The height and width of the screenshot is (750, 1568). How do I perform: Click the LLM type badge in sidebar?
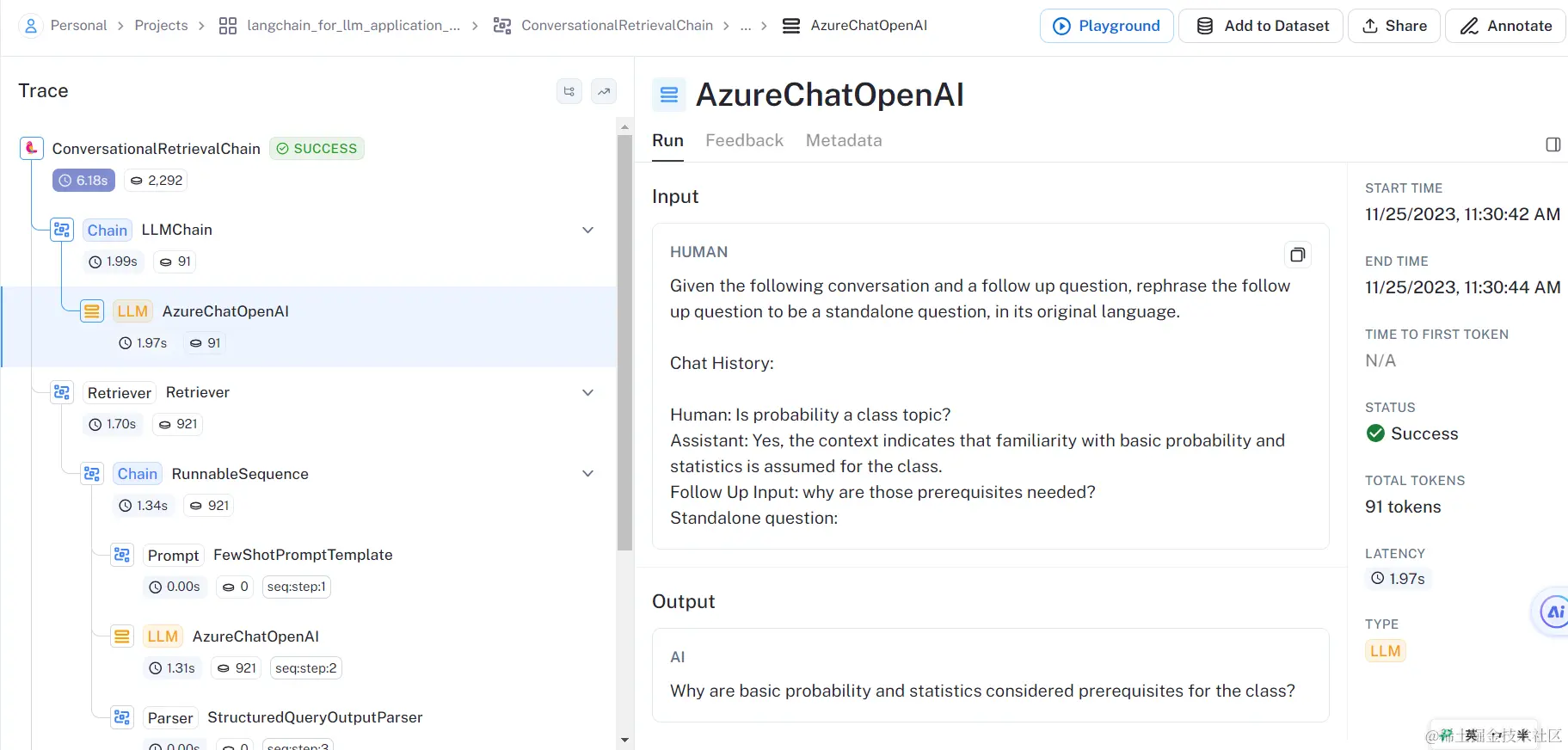pos(1385,651)
